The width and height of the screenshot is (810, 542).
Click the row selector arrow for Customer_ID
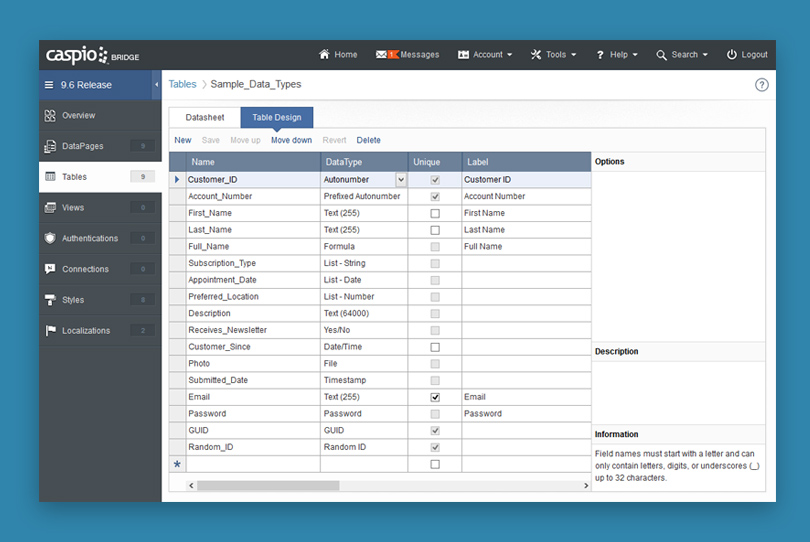pyautogui.click(x=177, y=179)
